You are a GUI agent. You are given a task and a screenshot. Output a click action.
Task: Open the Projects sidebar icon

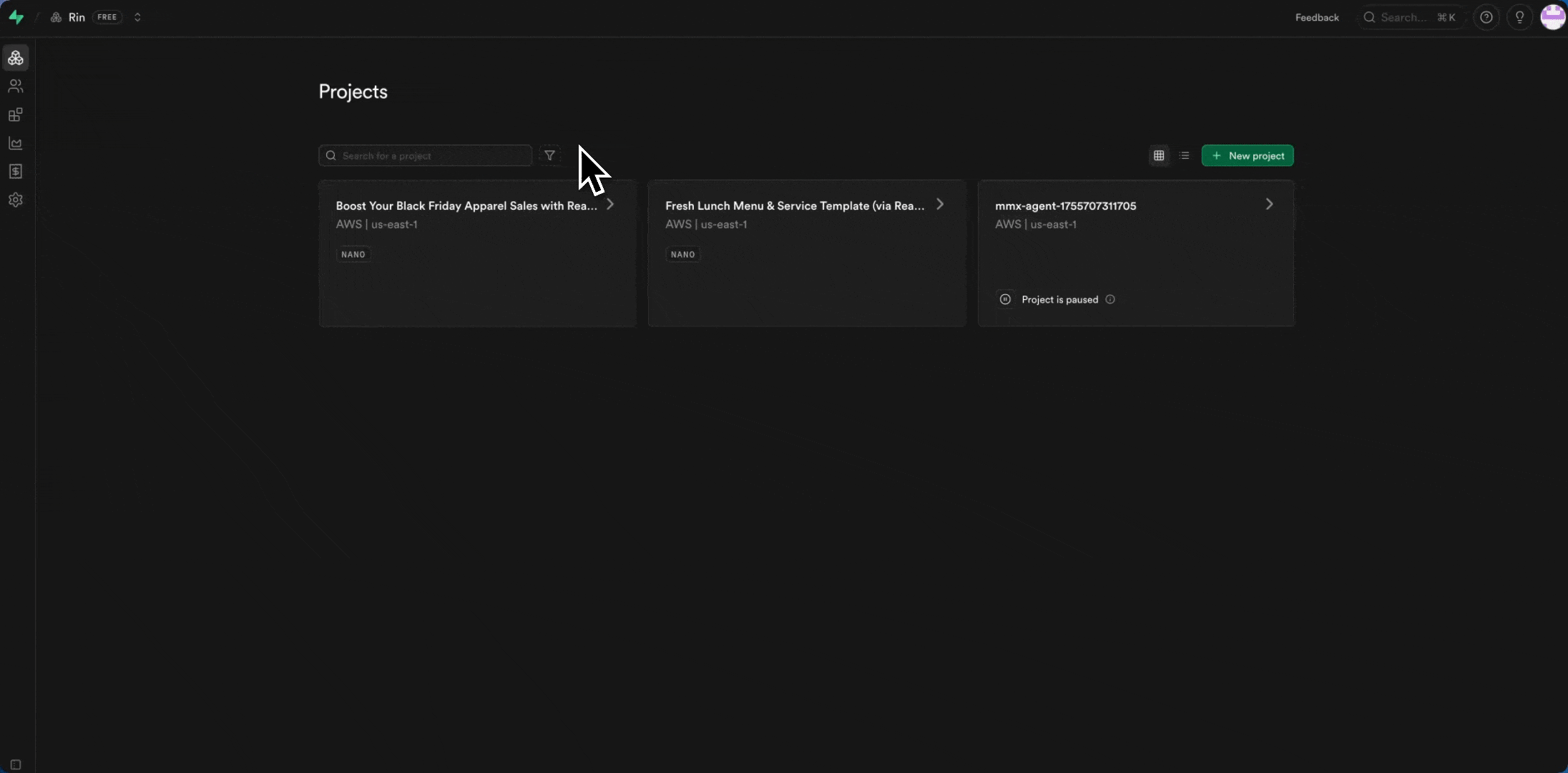coord(16,58)
